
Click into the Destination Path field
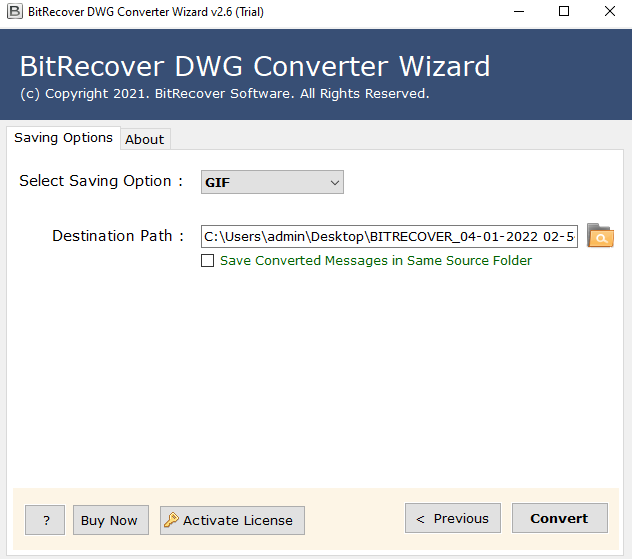click(389, 237)
